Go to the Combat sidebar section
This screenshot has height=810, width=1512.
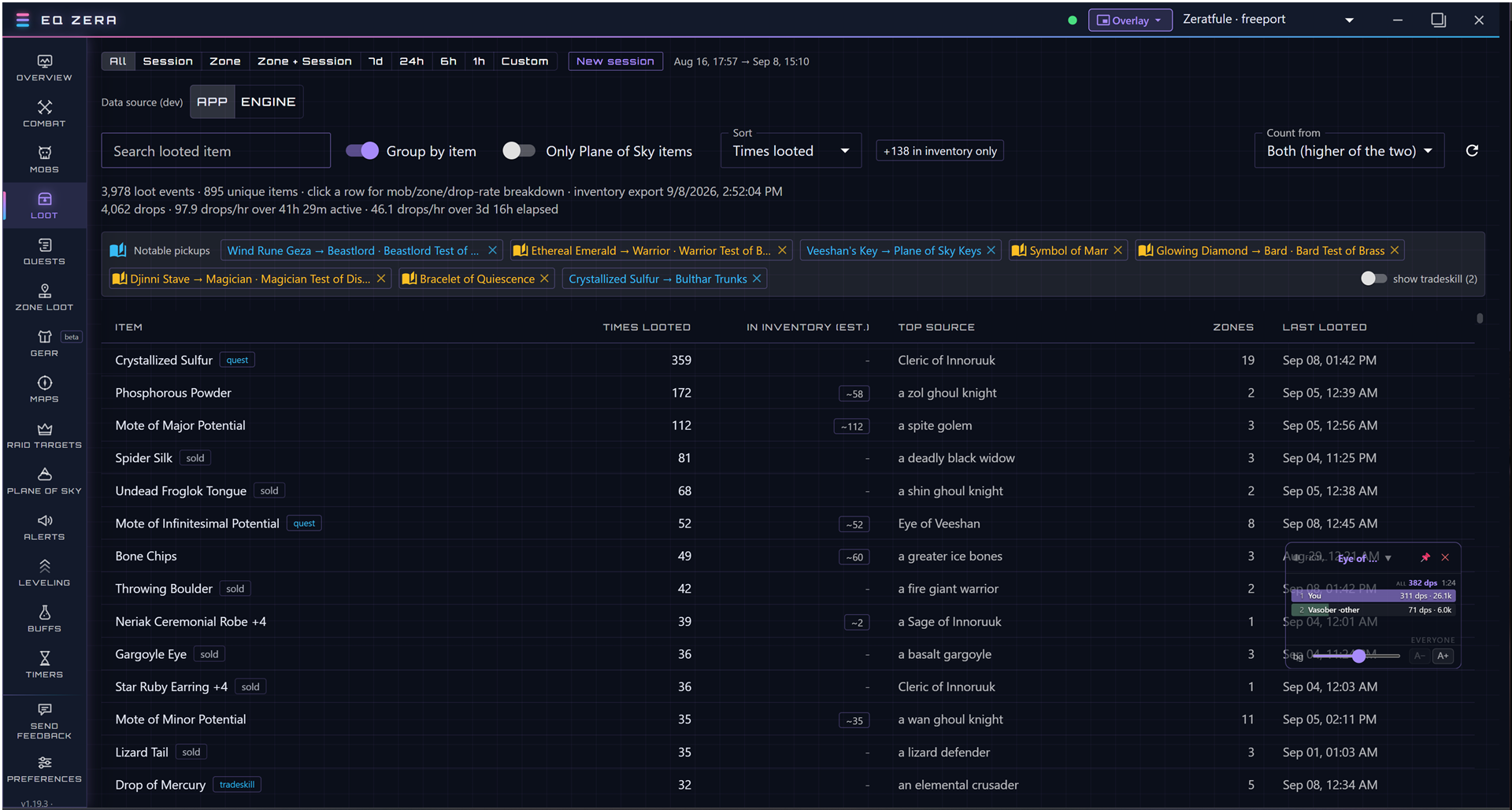(44, 114)
